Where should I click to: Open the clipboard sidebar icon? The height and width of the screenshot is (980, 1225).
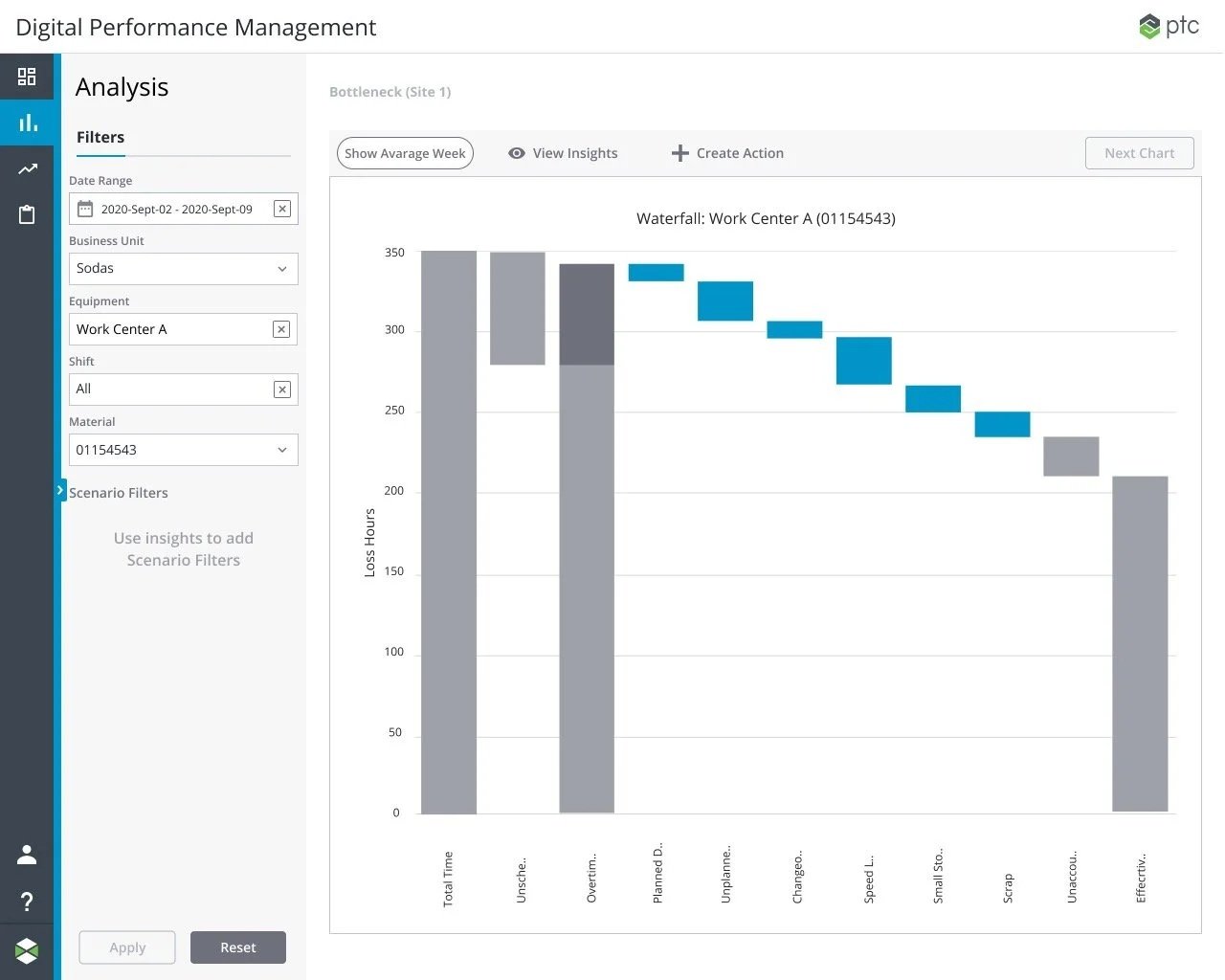coord(27,214)
